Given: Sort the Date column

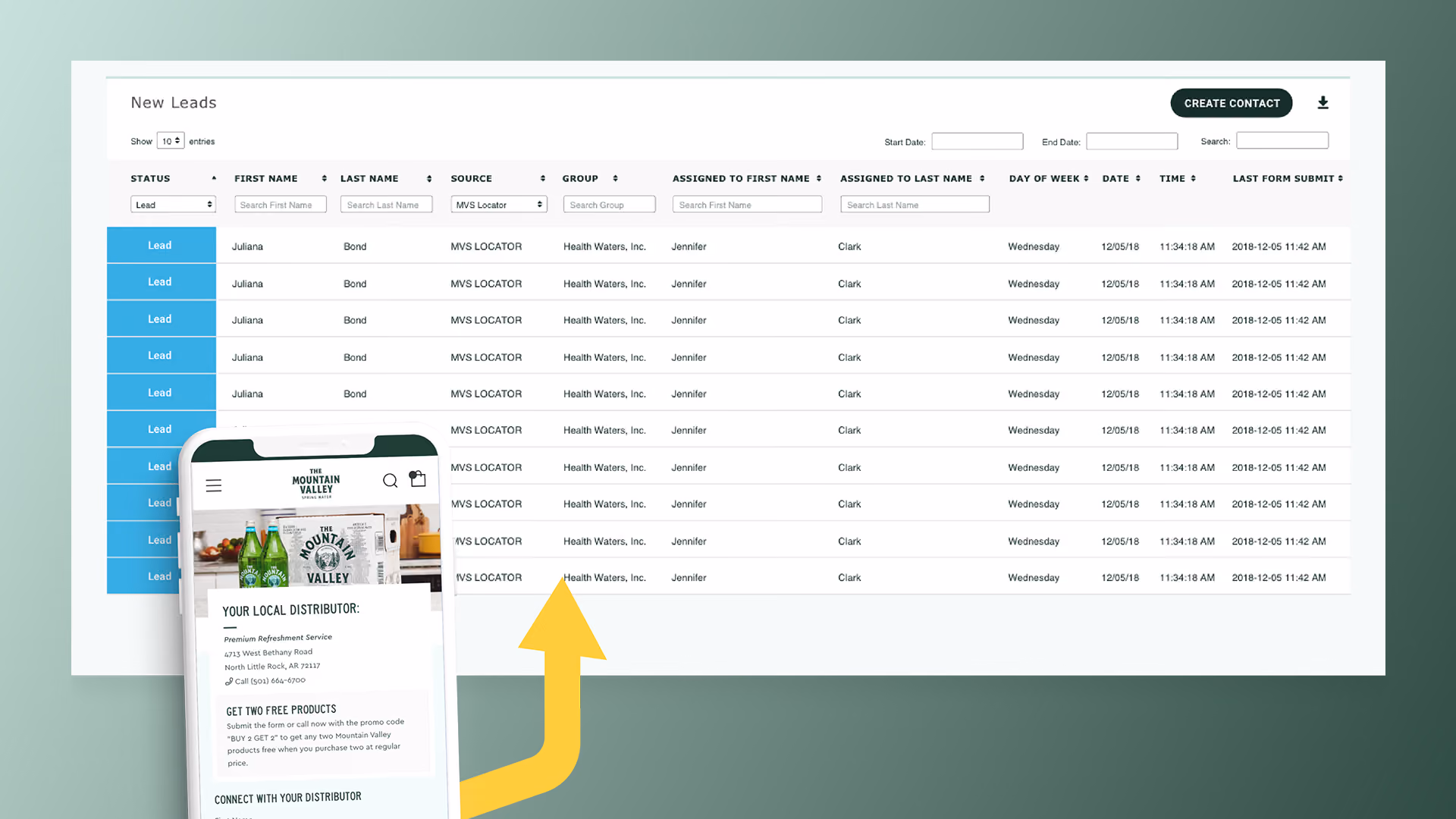Looking at the screenshot, I should [1138, 178].
